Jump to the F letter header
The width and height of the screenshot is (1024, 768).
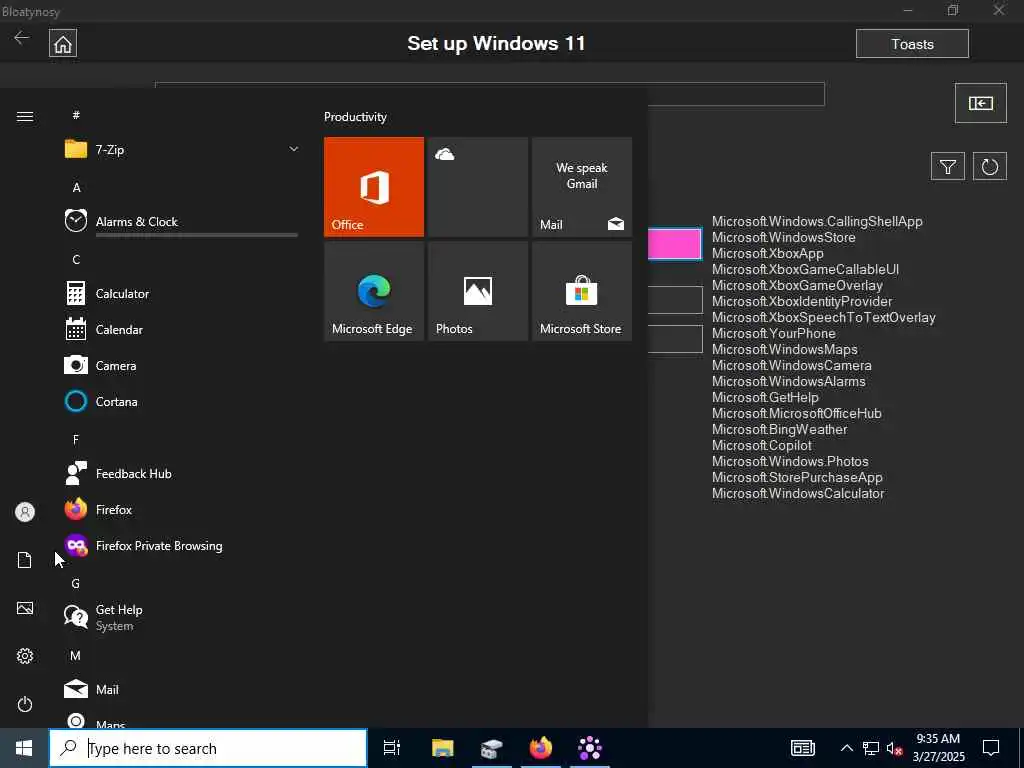point(76,440)
